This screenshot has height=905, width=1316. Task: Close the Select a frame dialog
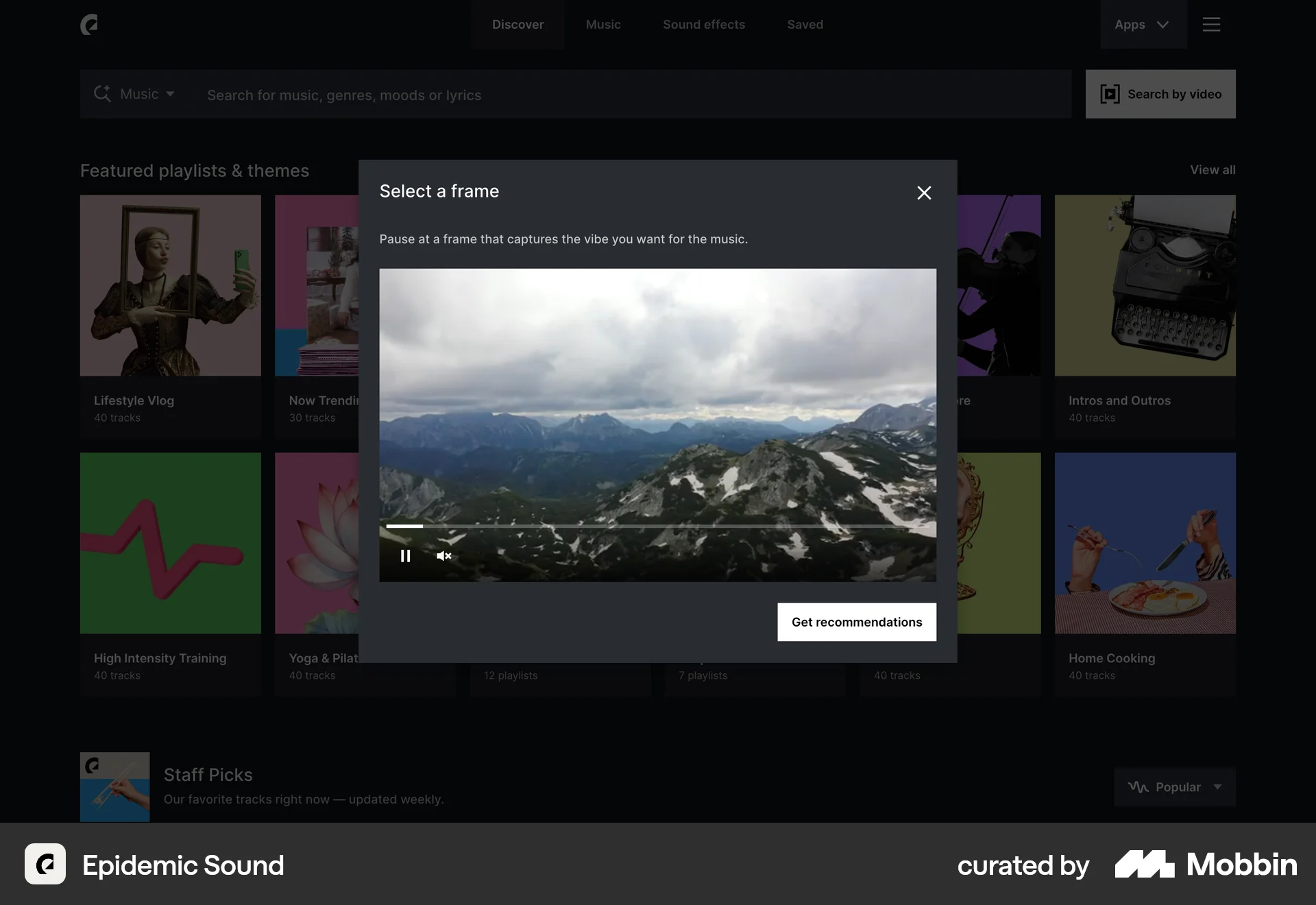tap(924, 193)
